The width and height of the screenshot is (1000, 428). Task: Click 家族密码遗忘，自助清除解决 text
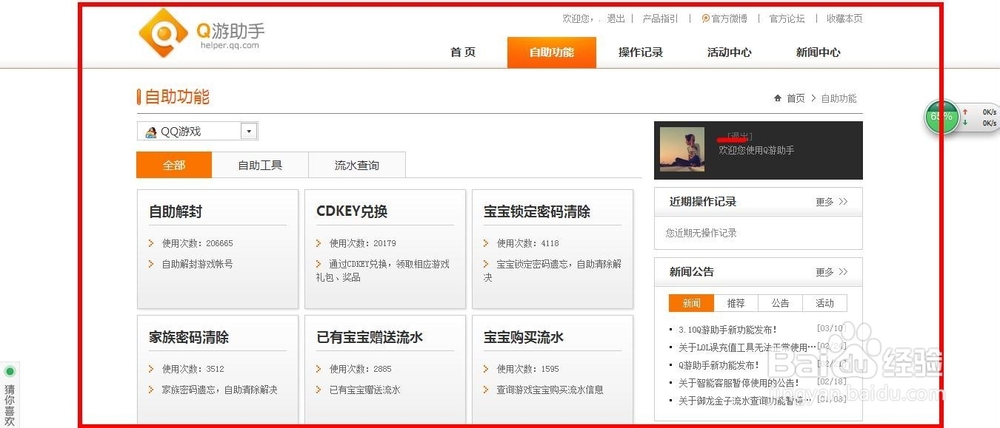click(x=219, y=390)
